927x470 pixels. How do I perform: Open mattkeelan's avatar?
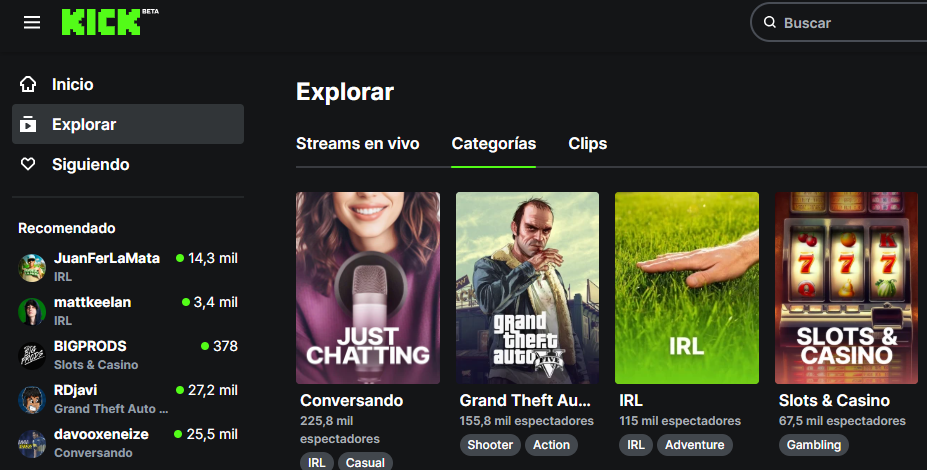(32, 311)
